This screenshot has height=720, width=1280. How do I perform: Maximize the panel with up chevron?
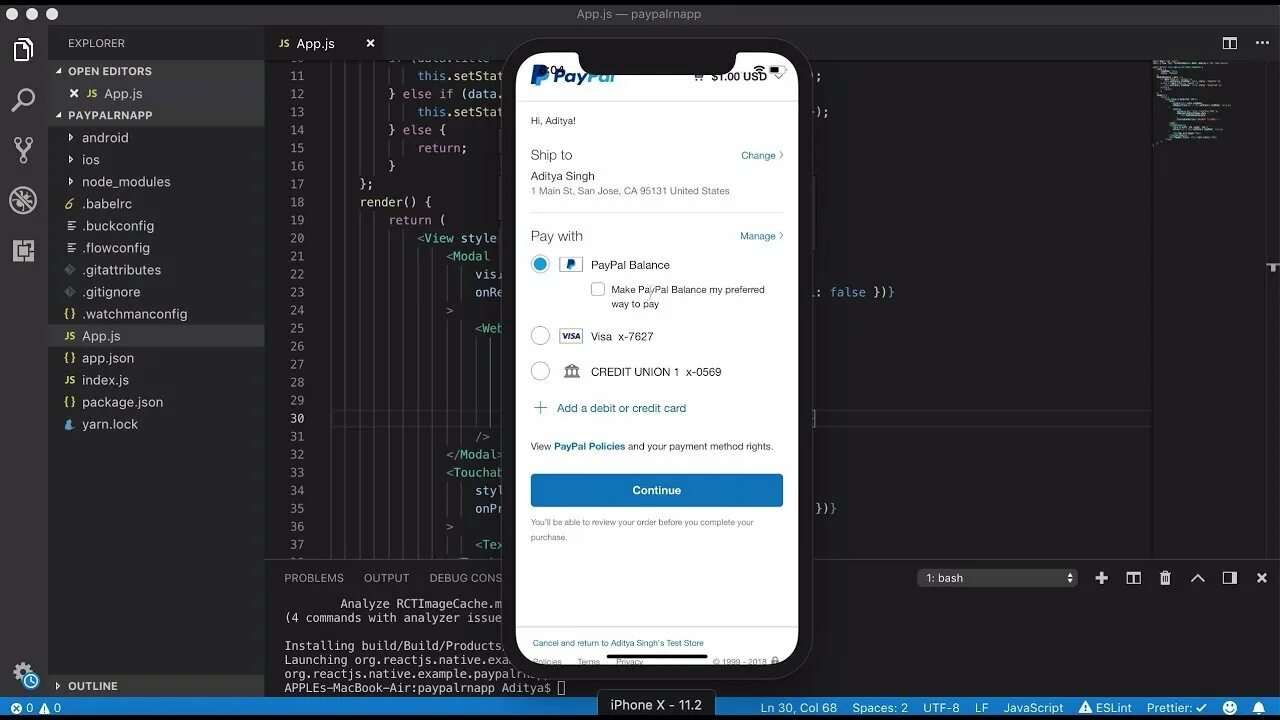click(1197, 578)
